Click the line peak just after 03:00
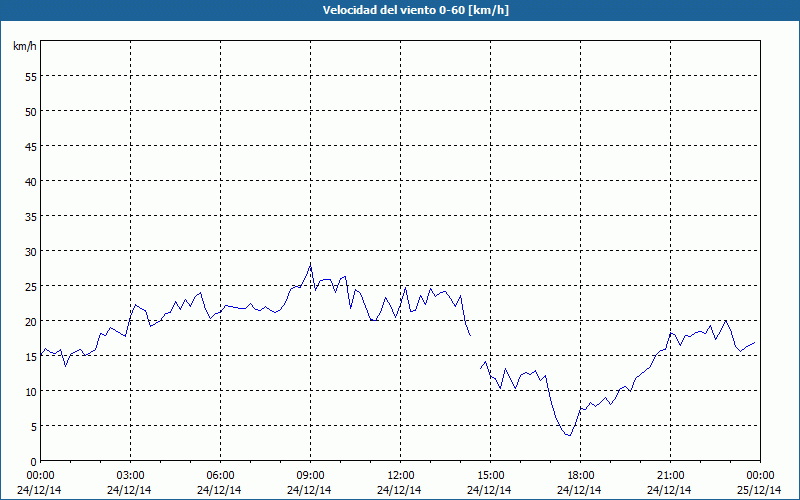800x500 pixels. [x=135, y=305]
